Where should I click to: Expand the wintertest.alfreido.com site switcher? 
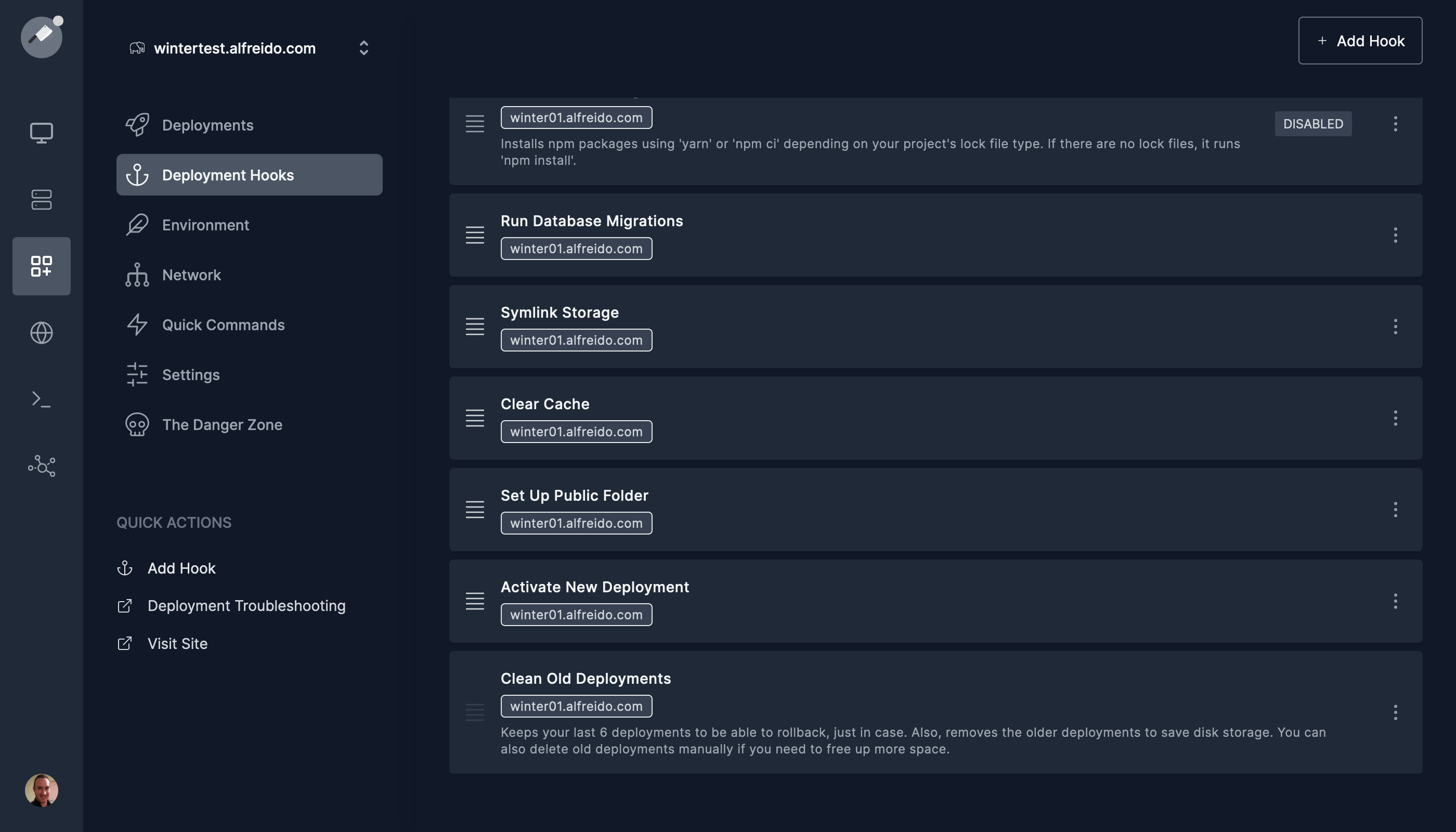[x=363, y=48]
